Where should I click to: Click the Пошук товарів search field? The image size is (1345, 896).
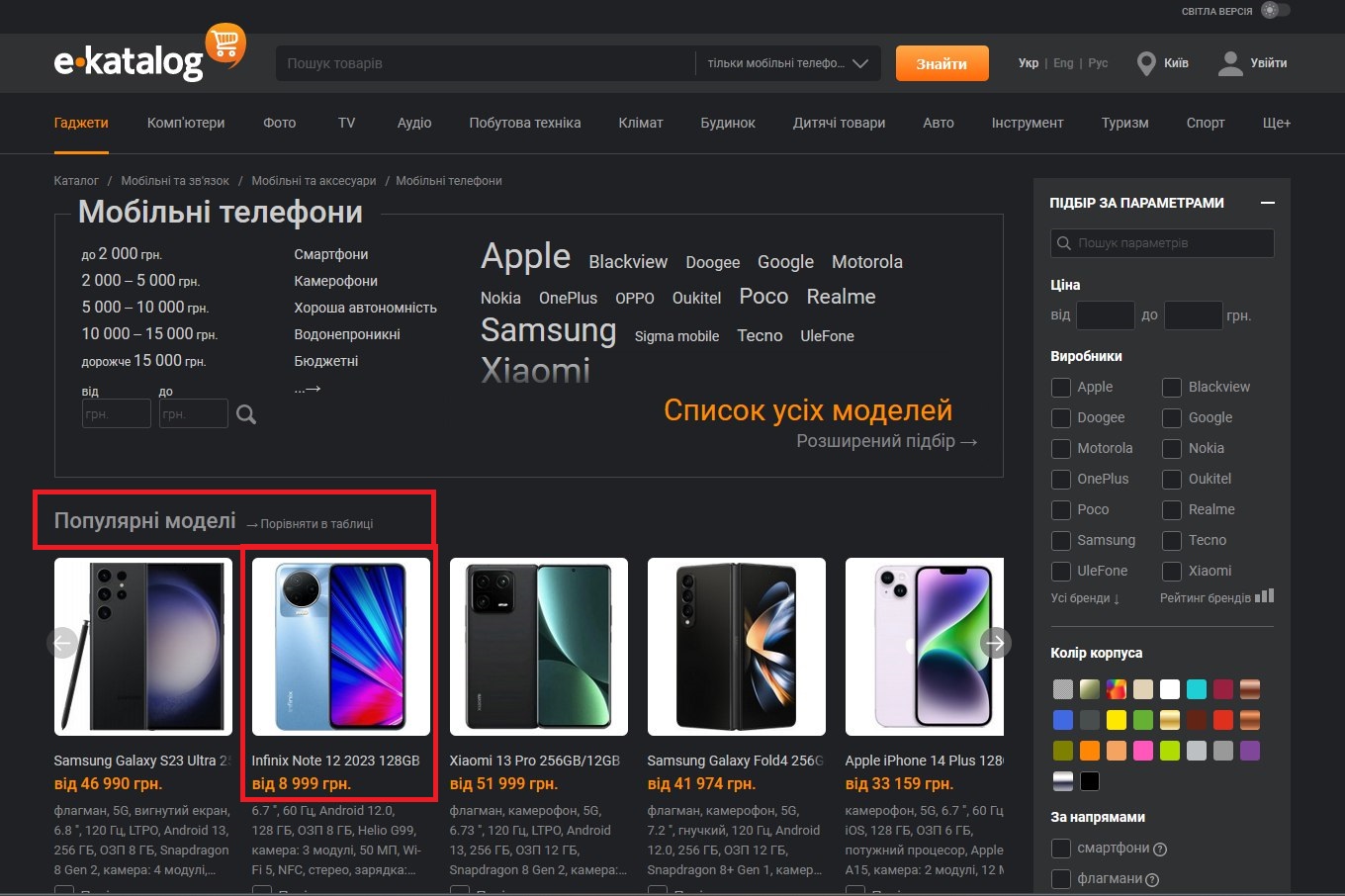(x=486, y=63)
